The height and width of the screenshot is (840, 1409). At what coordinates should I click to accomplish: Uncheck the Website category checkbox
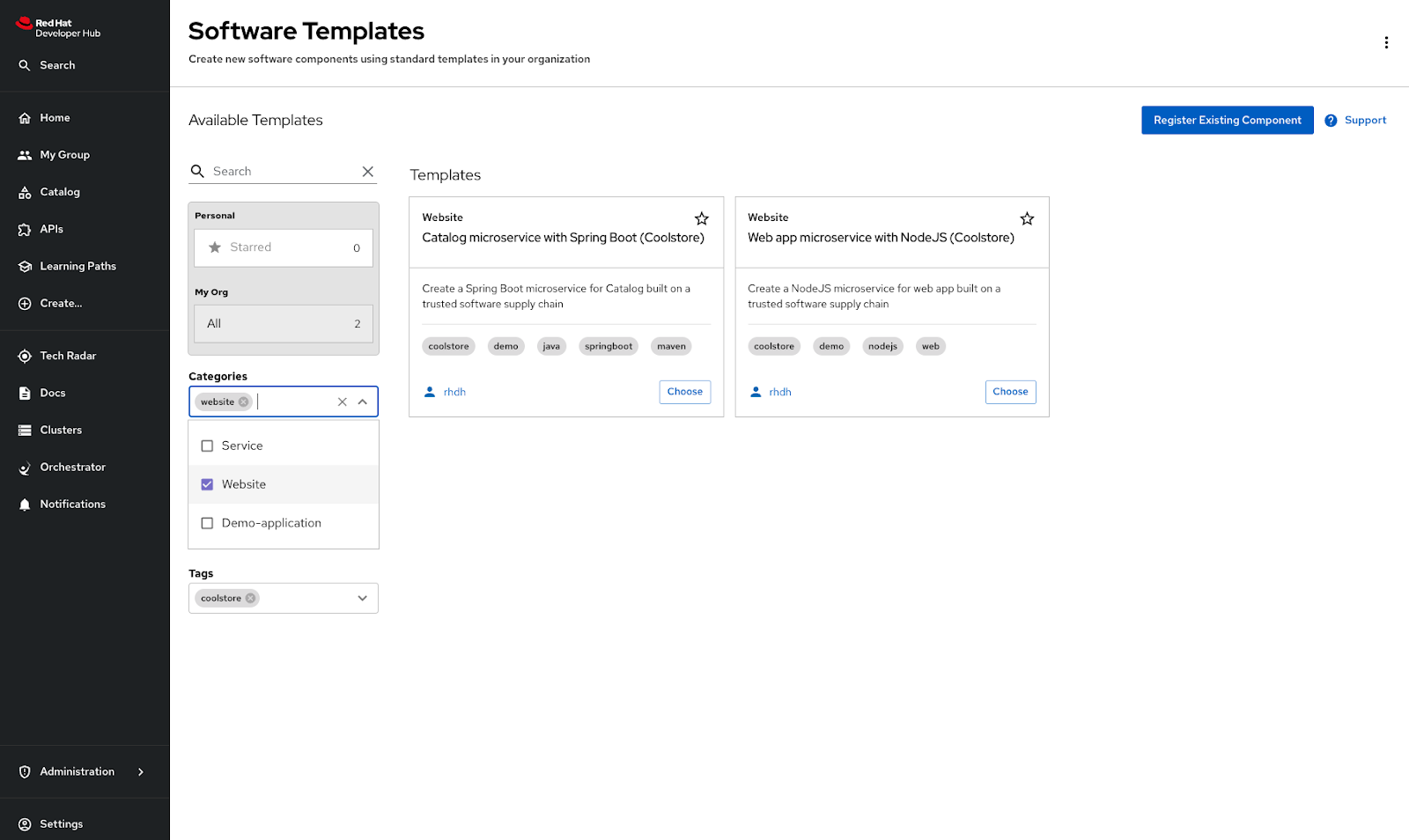[x=208, y=485]
